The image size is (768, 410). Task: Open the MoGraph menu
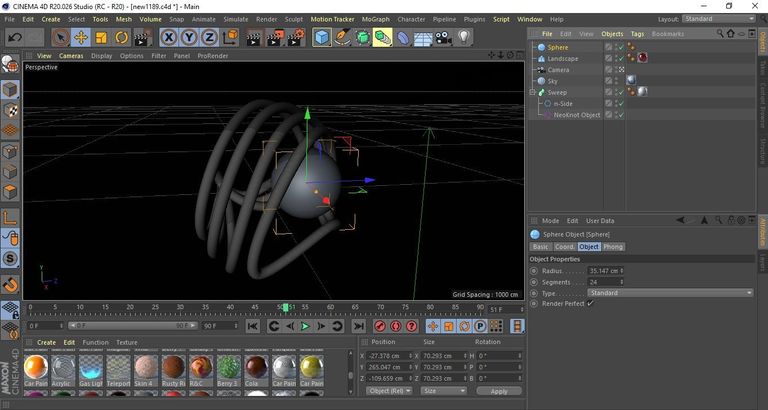pos(376,19)
